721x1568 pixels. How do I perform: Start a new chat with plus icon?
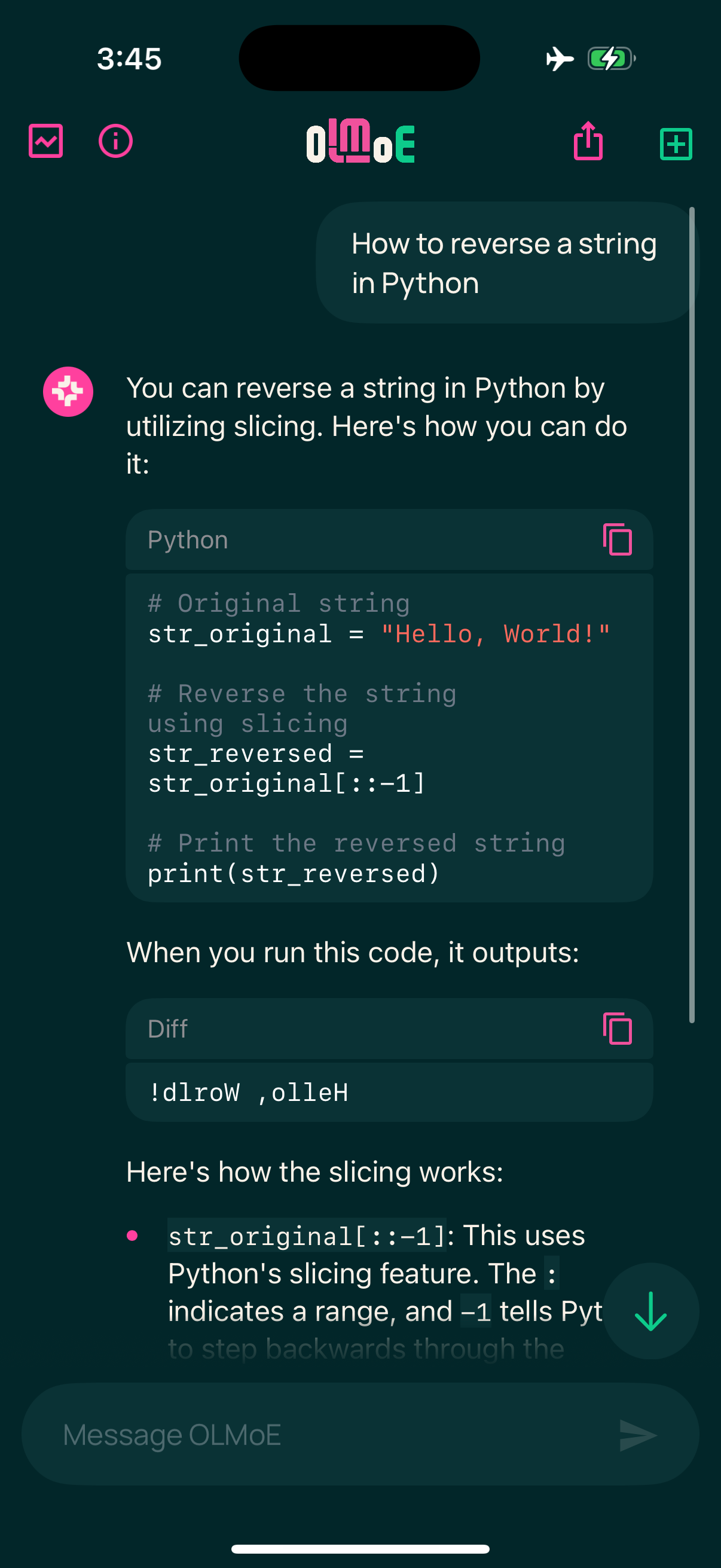click(676, 144)
